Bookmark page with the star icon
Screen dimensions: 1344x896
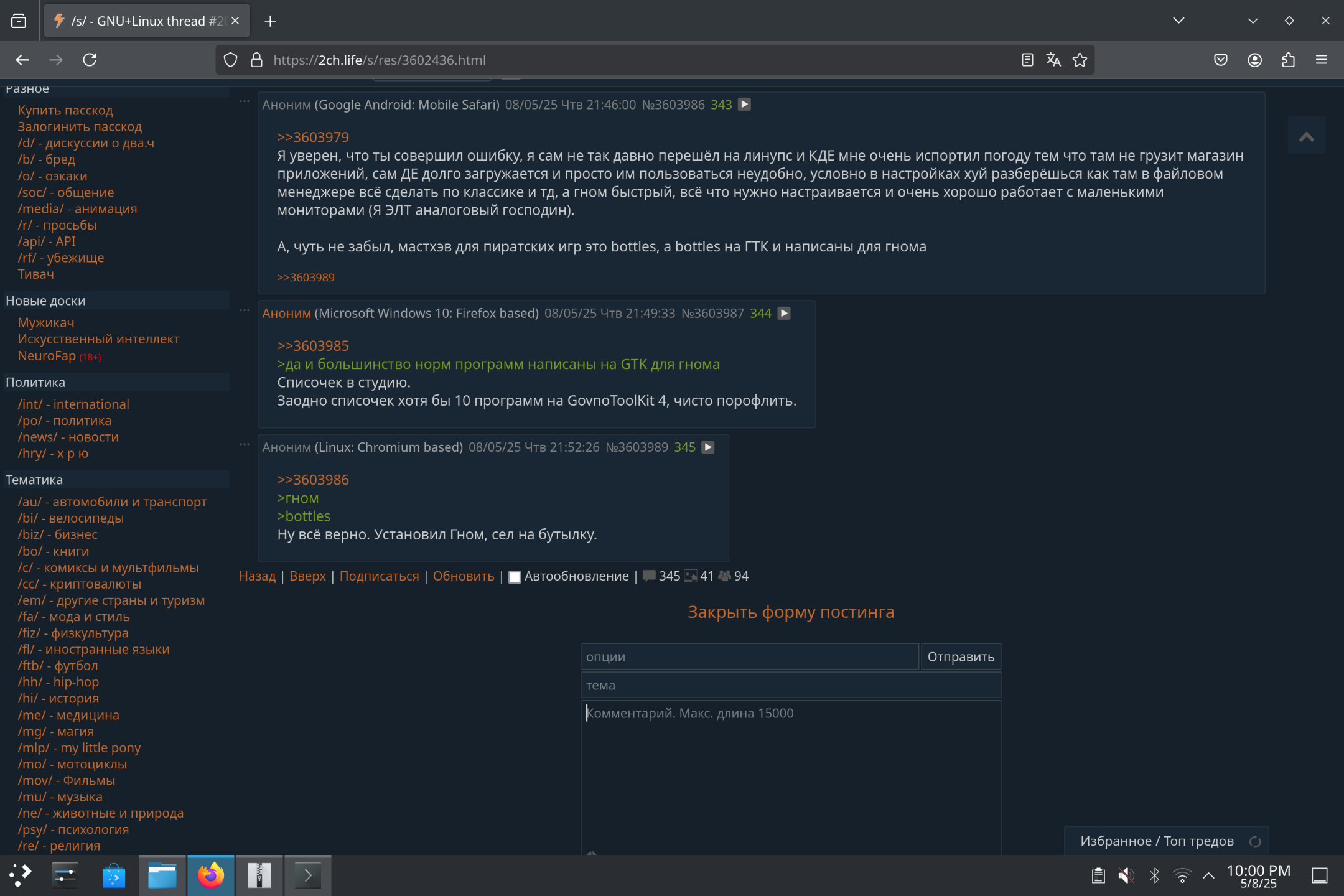click(x=1080, y=60)
